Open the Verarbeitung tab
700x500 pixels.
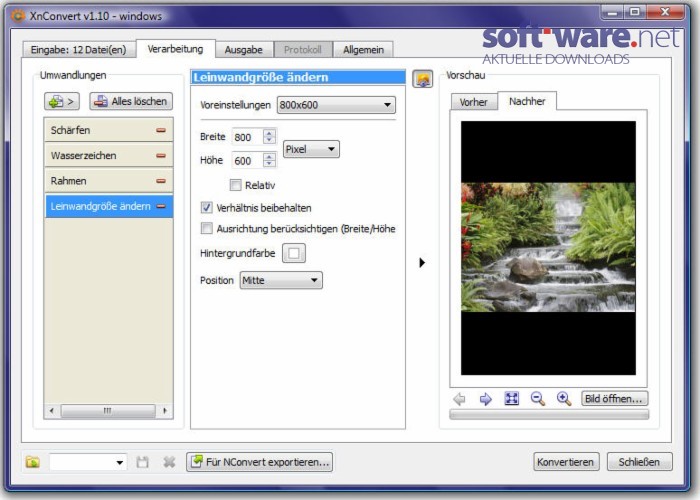pyautogui.click(x=175, y=49)
